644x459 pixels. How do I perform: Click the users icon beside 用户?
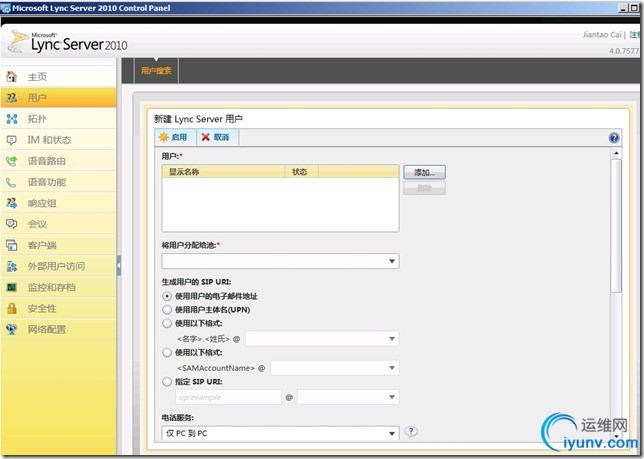pos(12,98)
